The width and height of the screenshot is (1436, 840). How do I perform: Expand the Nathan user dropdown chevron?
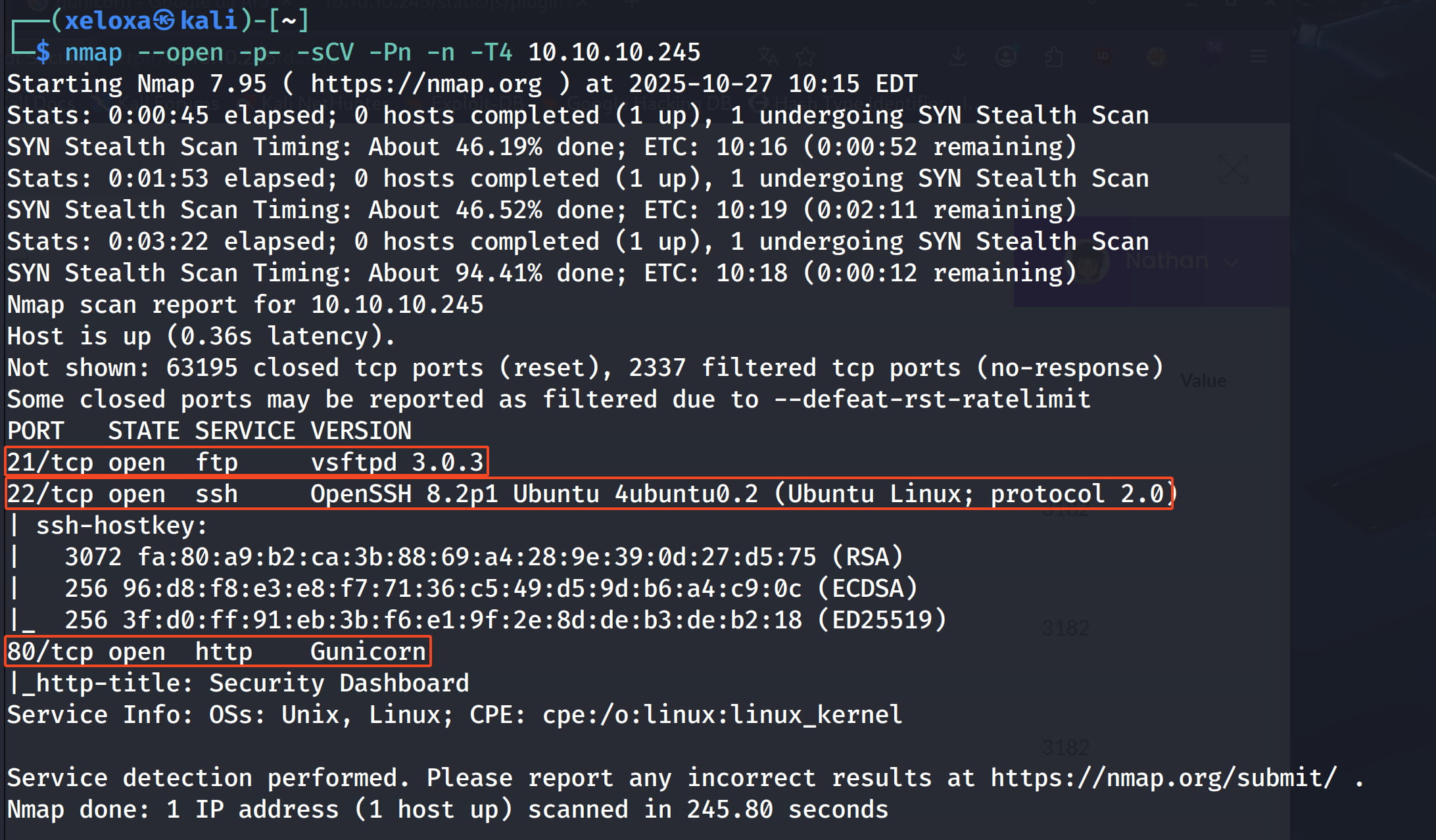point(1232,263)
